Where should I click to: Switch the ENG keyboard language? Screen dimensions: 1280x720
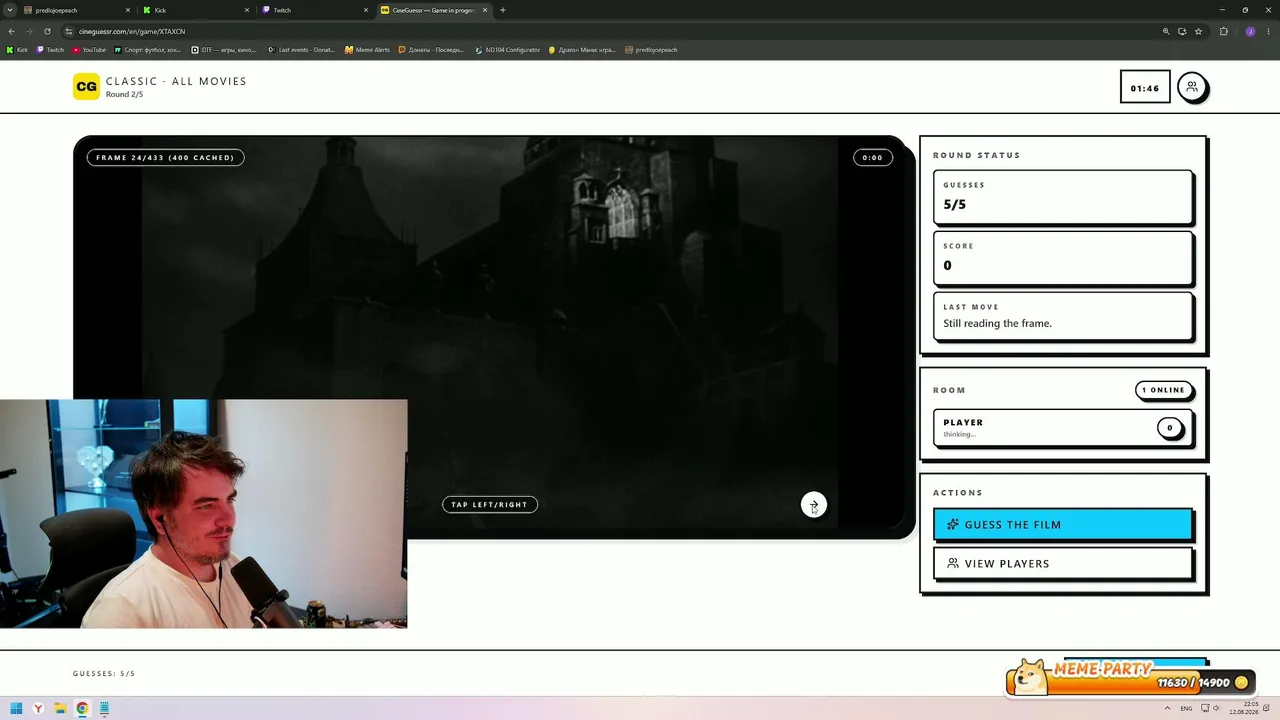click(x=1186, y=709)
